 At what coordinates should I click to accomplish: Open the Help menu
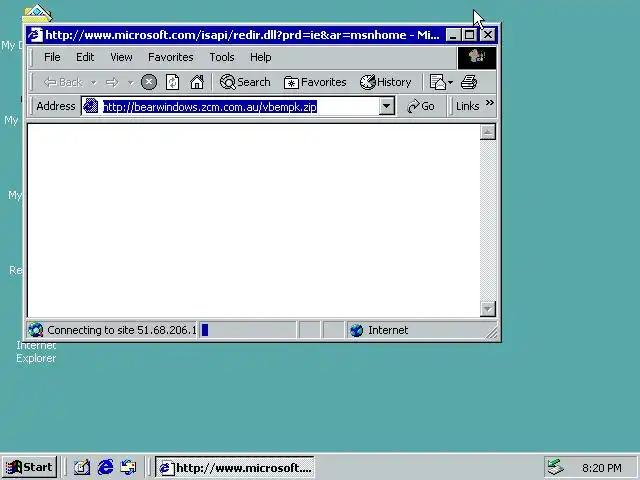(x=260, y=57)
